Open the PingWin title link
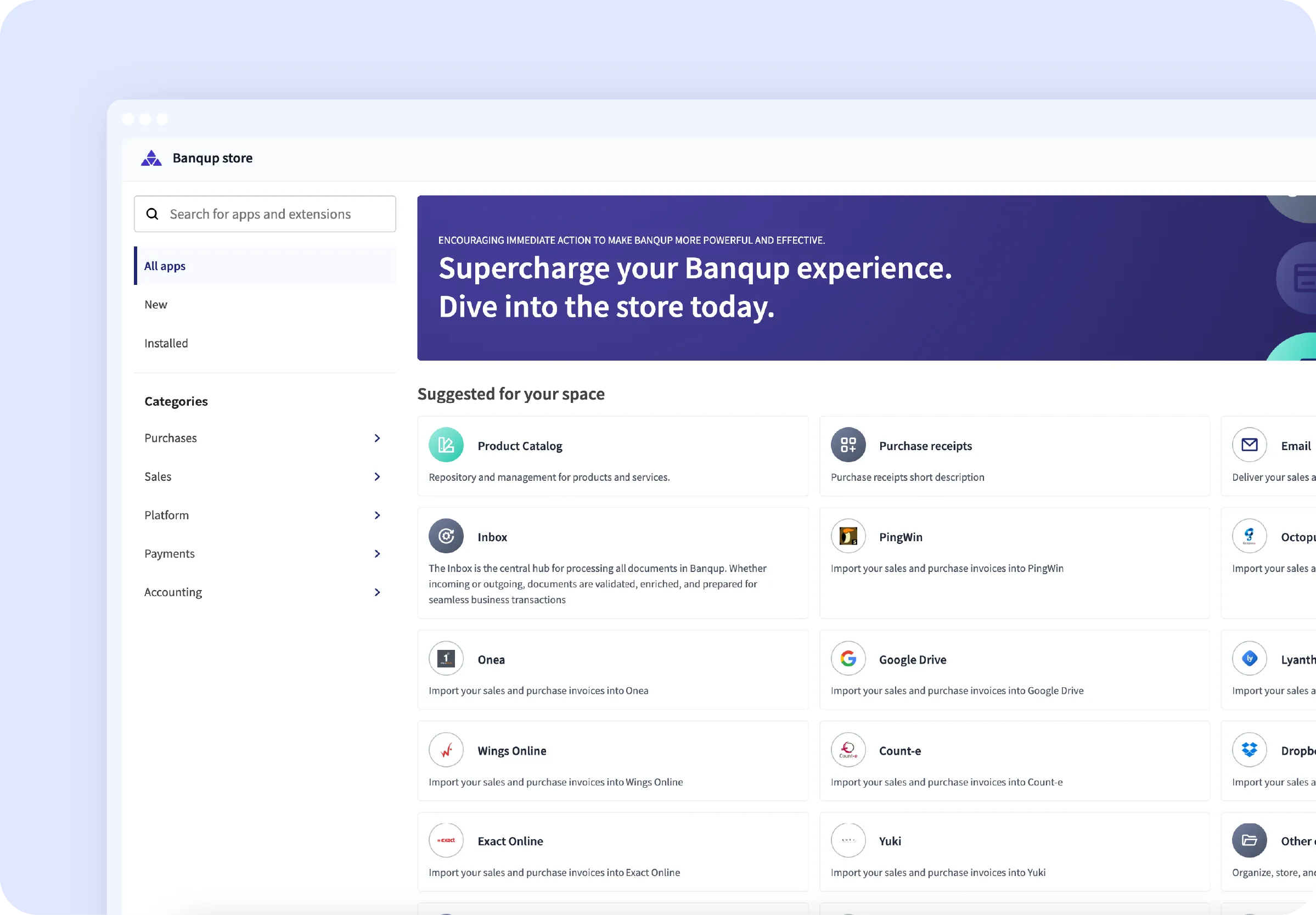Image resolution: width=1316 pixels, height=915 pixels. point(901,537)
